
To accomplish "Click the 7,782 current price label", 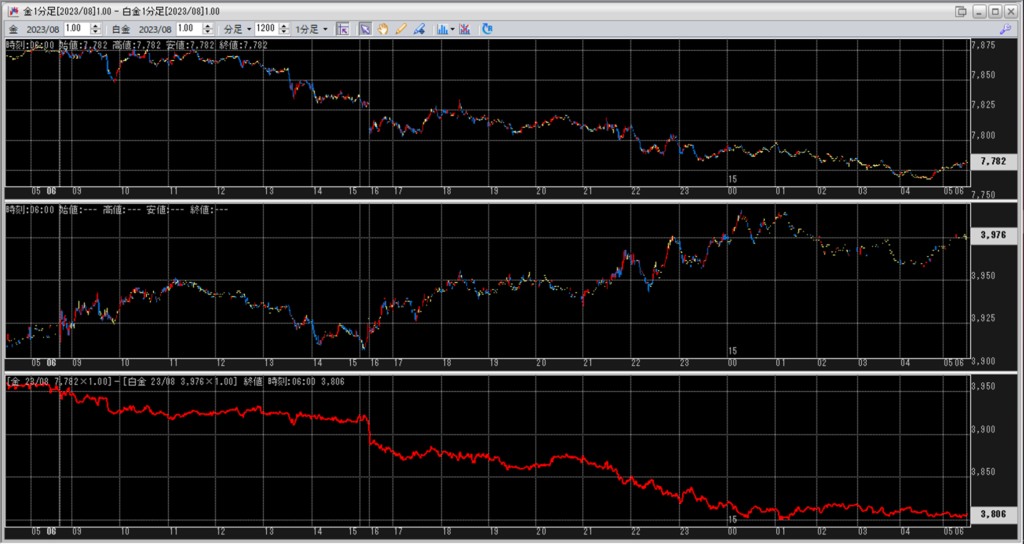I will (x=993, y=161).
